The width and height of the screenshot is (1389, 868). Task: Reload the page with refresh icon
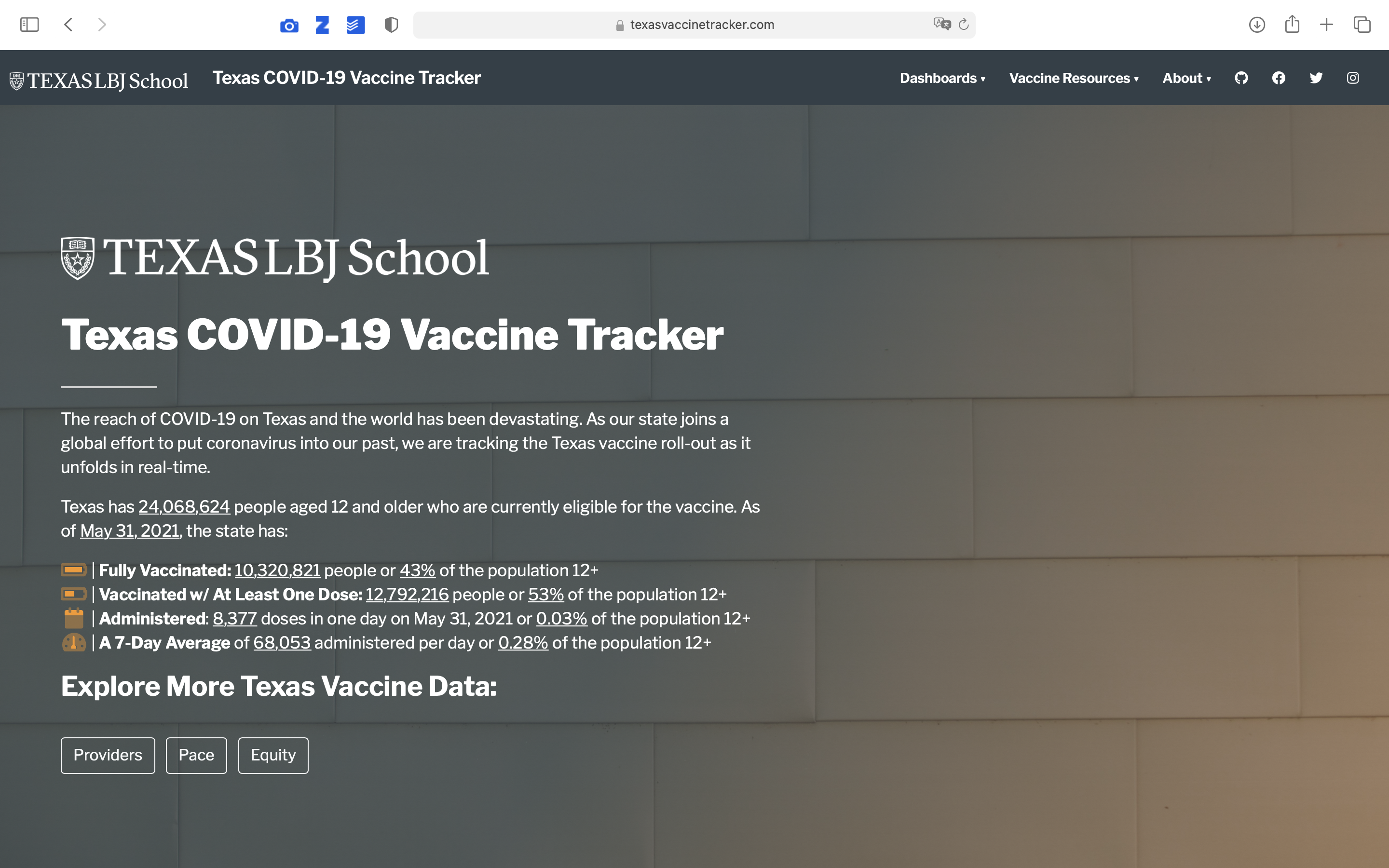coord(964,24)
